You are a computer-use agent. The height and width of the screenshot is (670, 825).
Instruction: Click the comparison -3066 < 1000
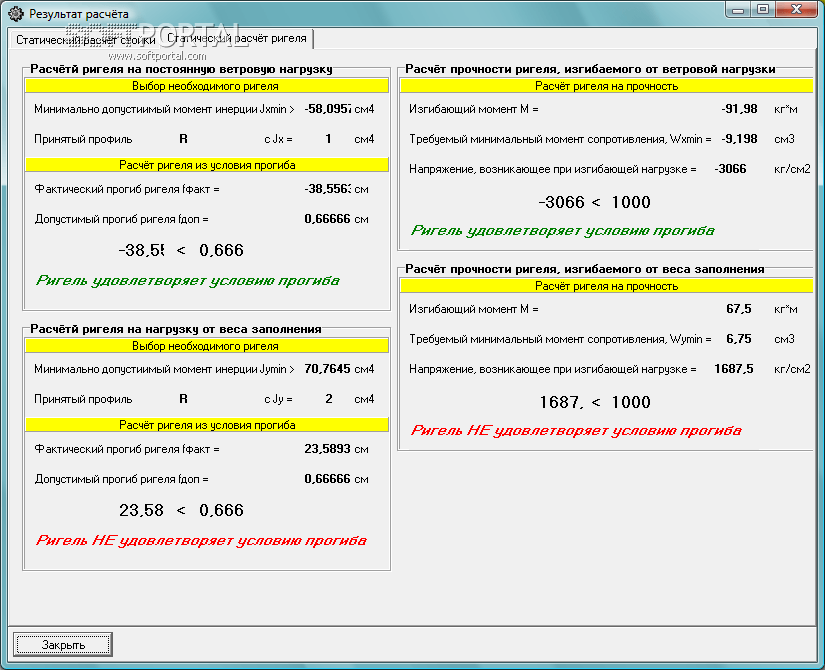595,202
